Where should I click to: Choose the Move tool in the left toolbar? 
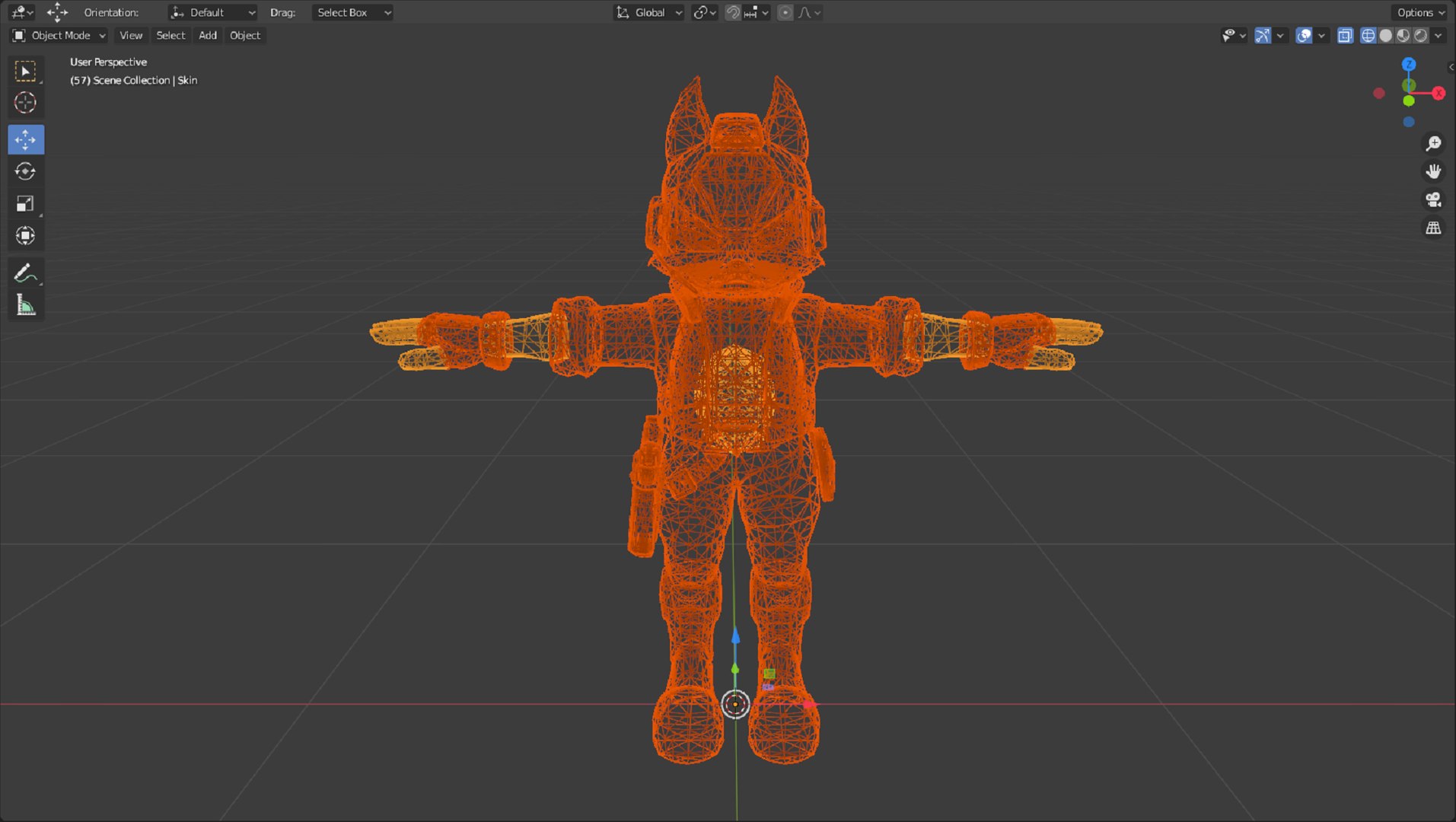pyautogui.click(x=26, y=140)
